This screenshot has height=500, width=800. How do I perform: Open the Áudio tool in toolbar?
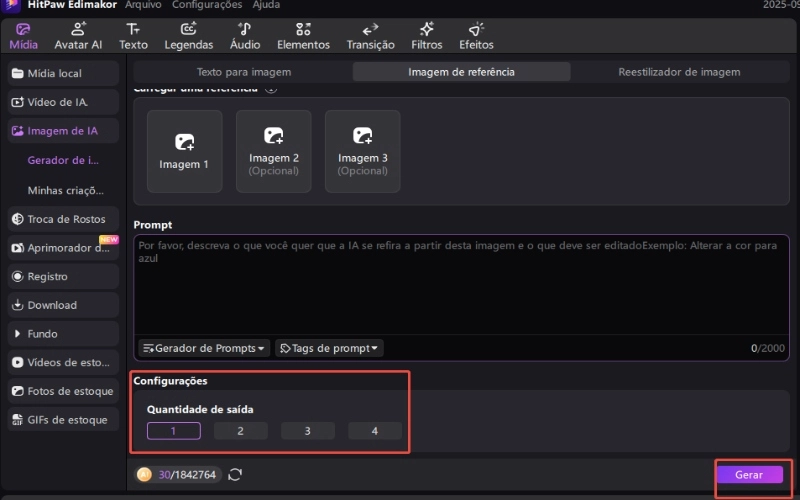point(245,36)
